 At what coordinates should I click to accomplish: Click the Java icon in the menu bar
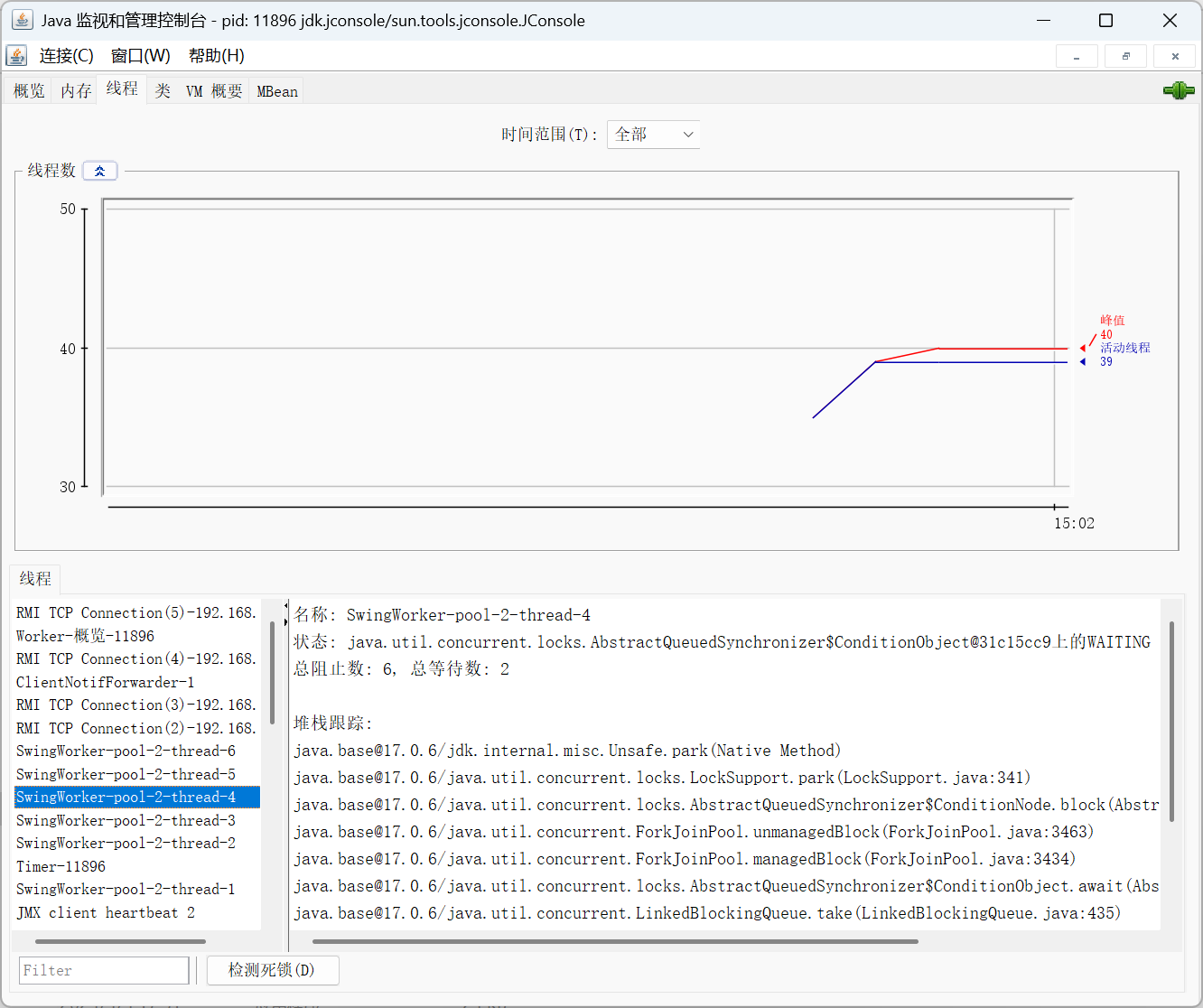tap(16, 56)
